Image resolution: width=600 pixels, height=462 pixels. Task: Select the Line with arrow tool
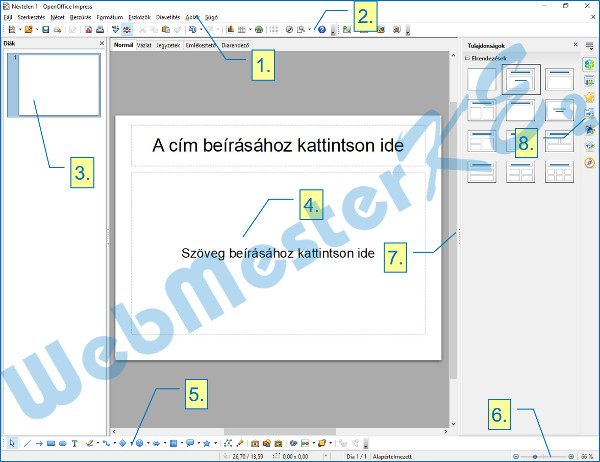pos(39,443)
